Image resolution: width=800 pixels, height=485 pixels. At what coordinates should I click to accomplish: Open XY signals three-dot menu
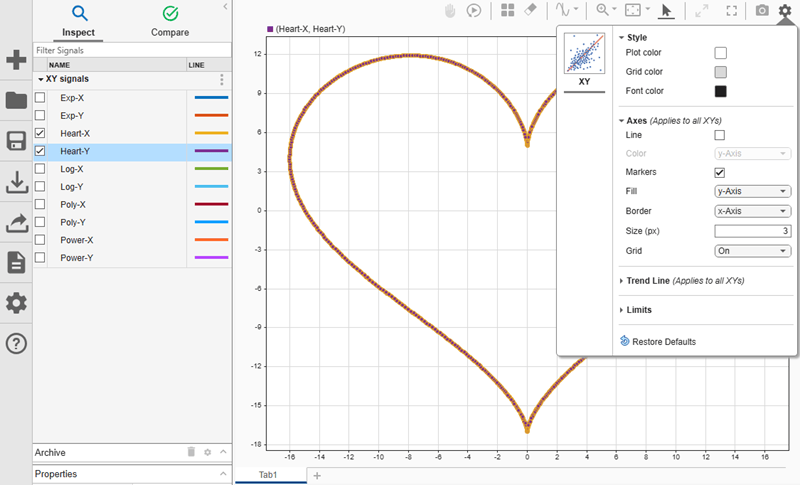point(221,80)
